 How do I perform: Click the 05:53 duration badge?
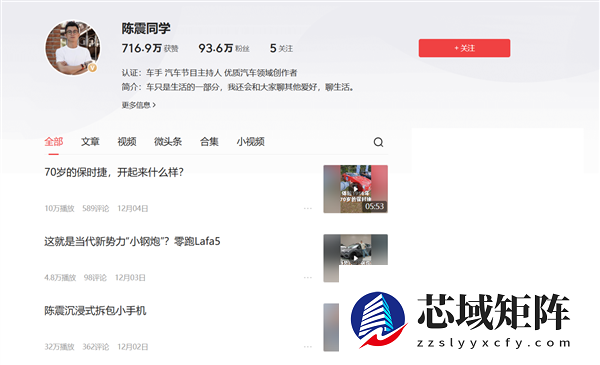click(x=374, y=207)
